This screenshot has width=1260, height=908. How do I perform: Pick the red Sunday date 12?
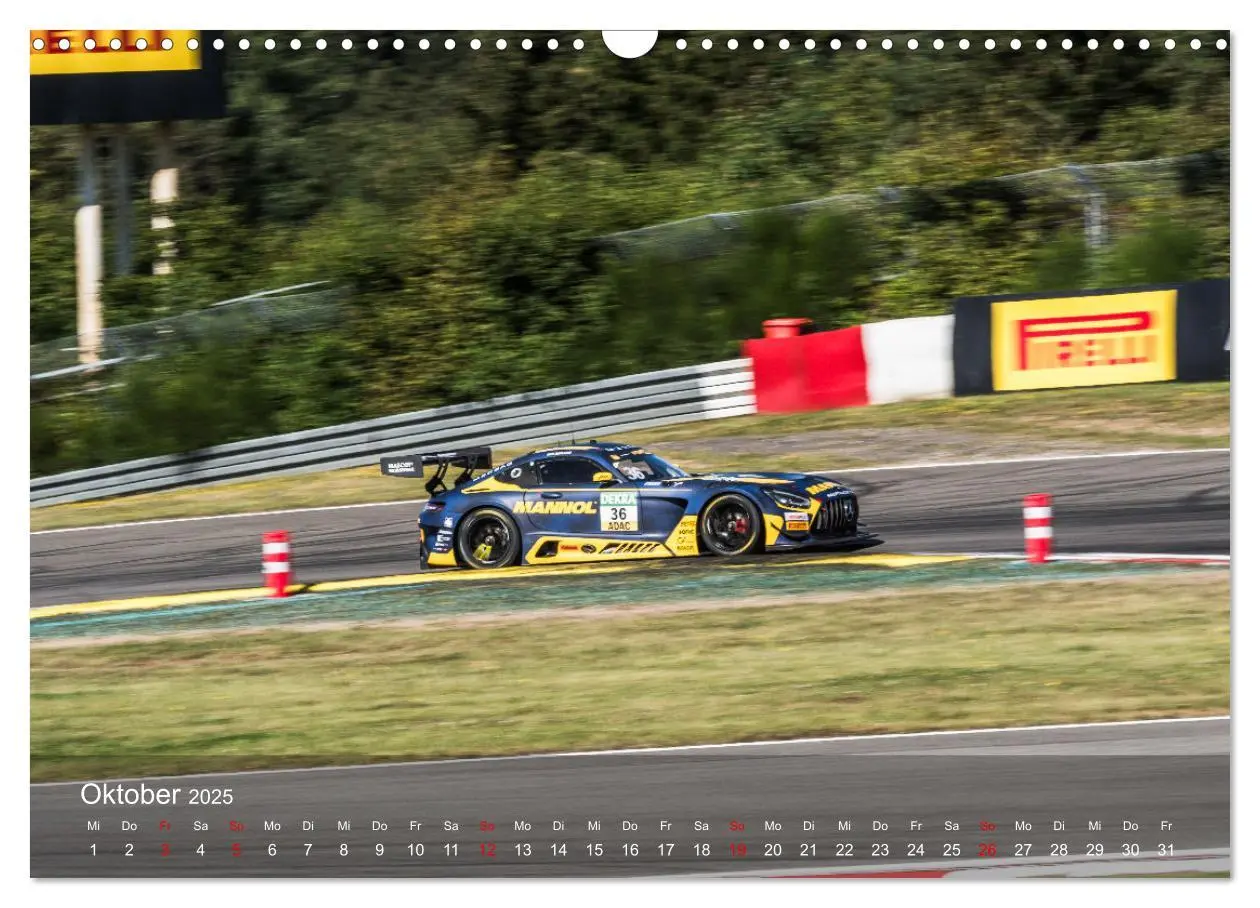[487, 850]
